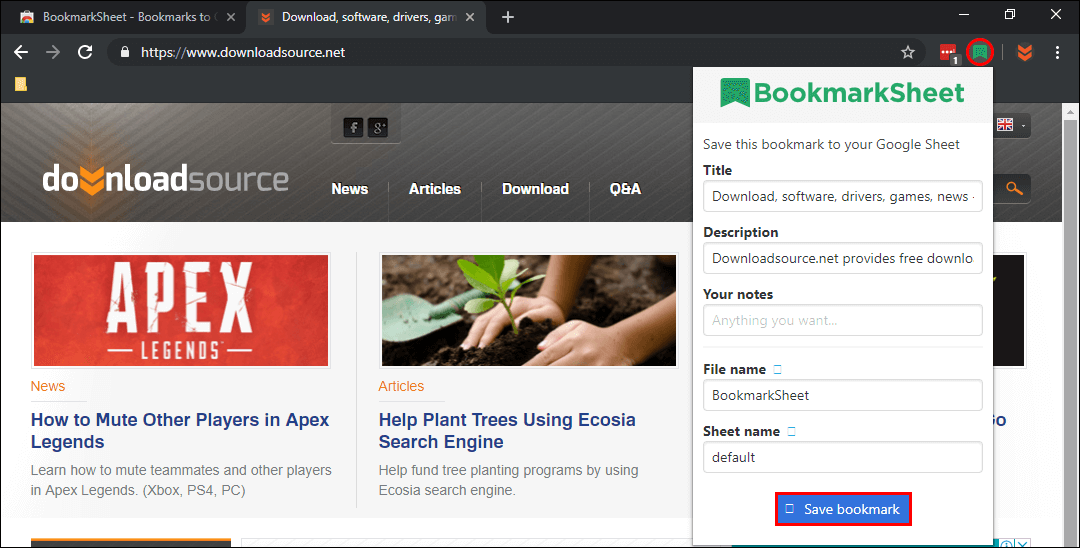Open the yellow bookmarks bar folder
Image resolution: width=1080 pixels, height=548 pixels.
click(x=21, y=84)
